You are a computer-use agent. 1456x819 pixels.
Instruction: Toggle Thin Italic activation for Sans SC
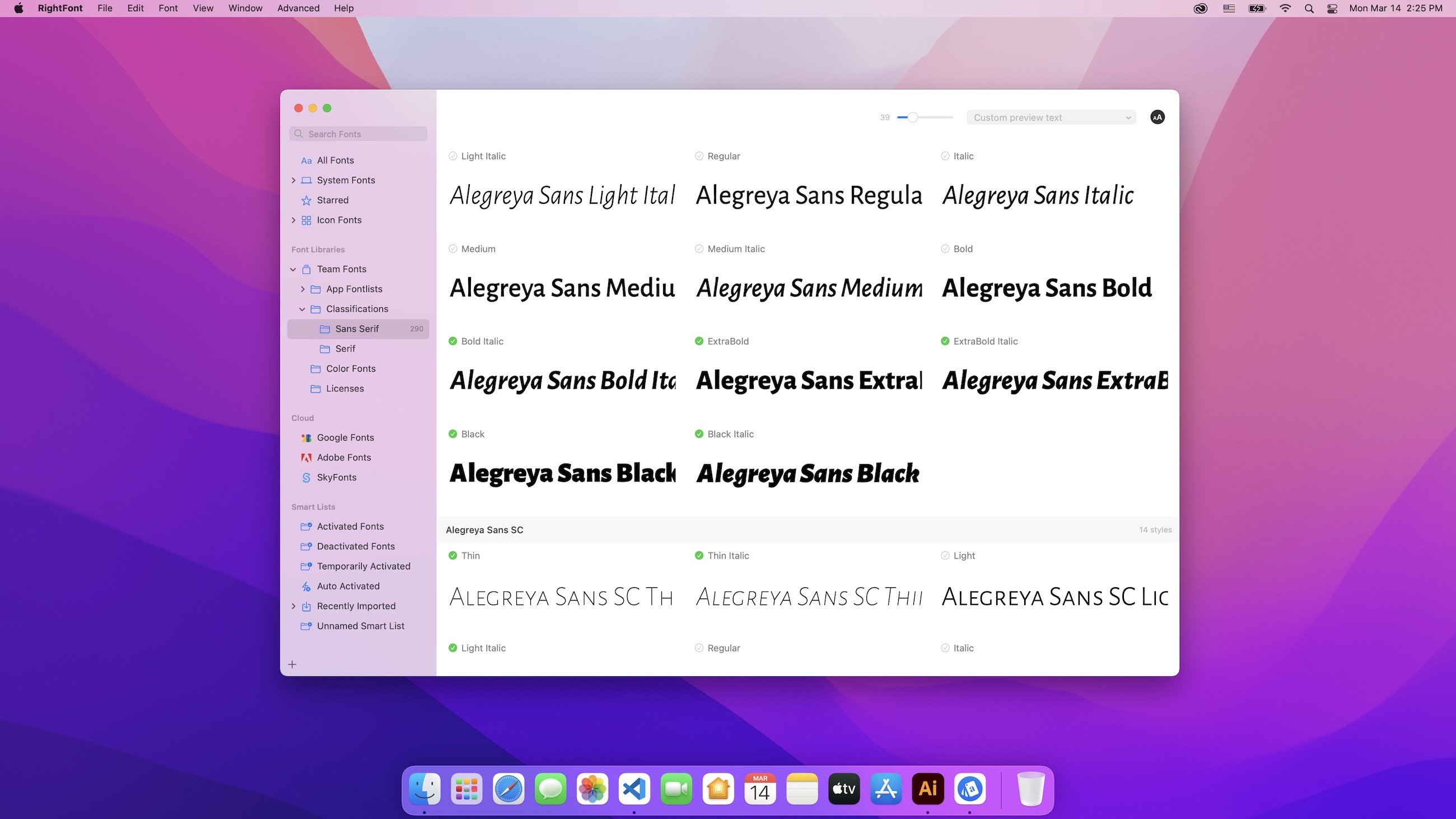click(x=698, y=555)
